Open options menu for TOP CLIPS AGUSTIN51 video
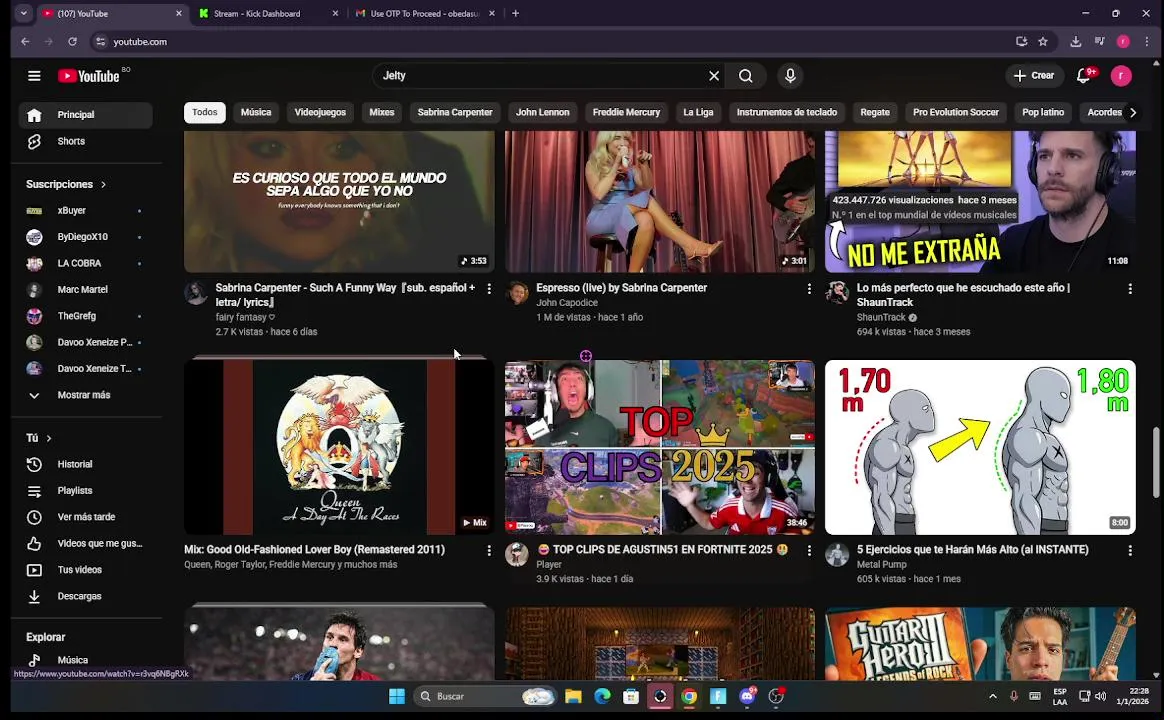Screen dimensions: 1164x720 809,551
